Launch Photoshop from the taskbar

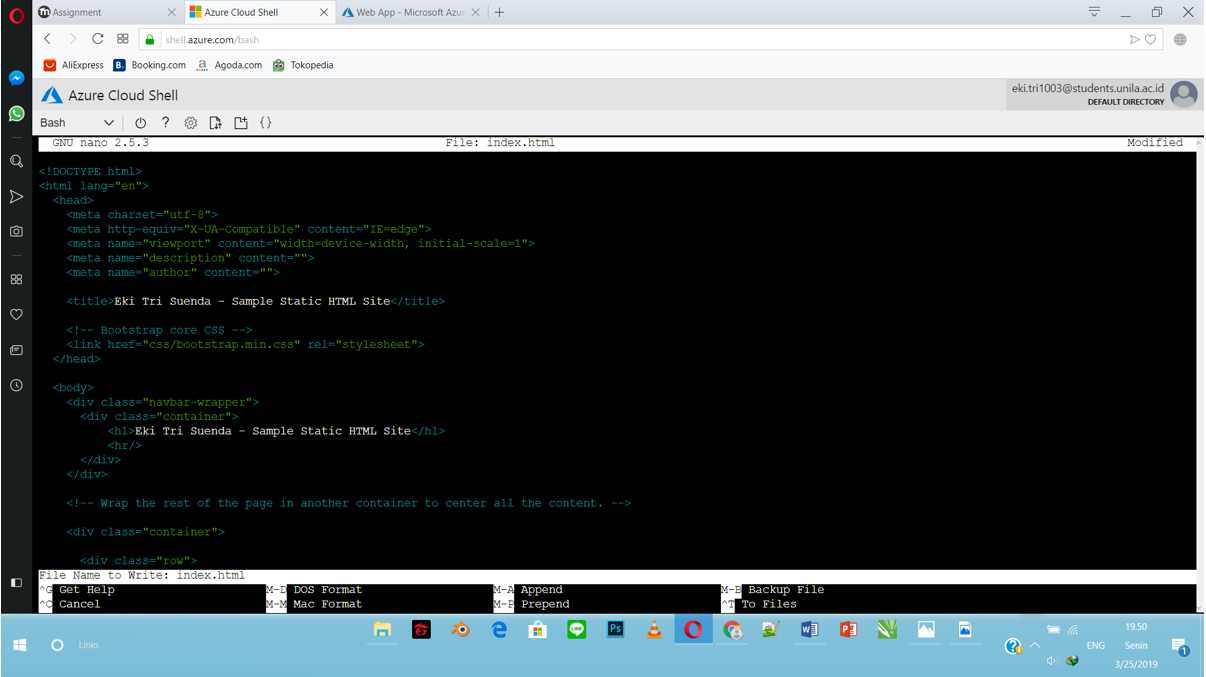click(614, 630)
